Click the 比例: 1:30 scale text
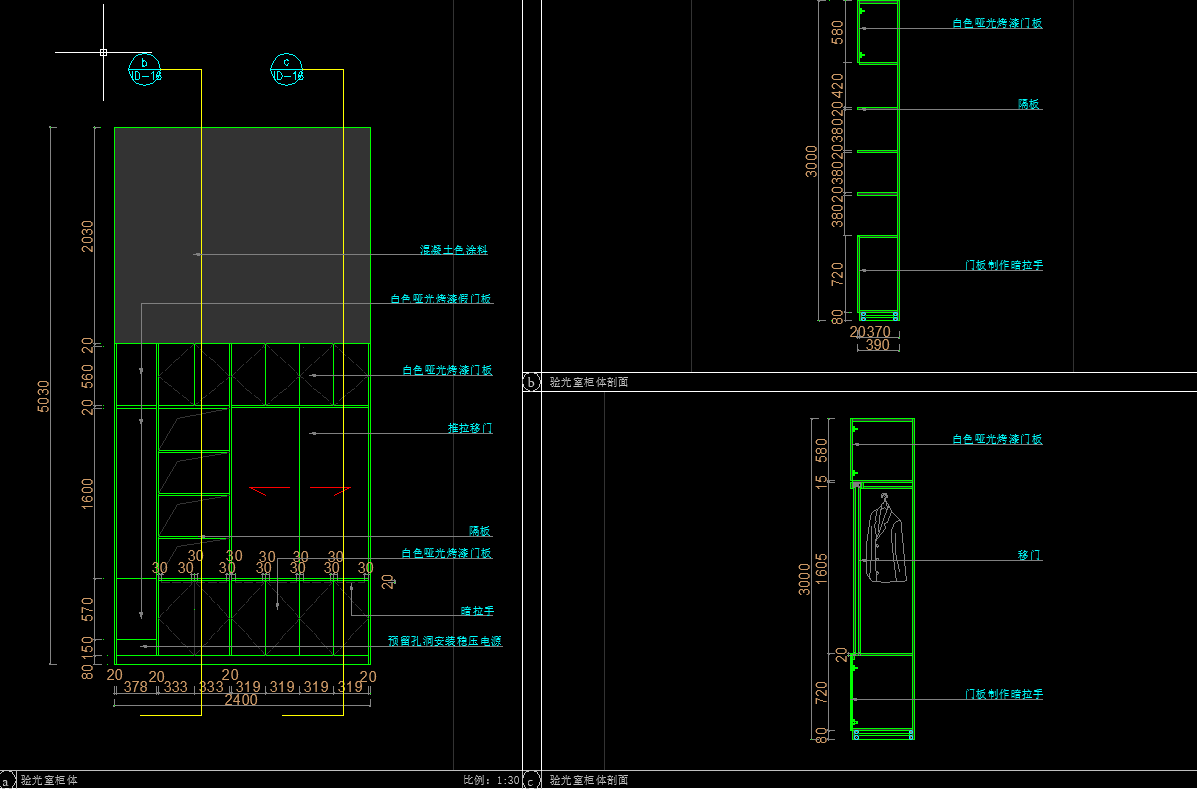1197x789 pixels. (x=491, y=780)
